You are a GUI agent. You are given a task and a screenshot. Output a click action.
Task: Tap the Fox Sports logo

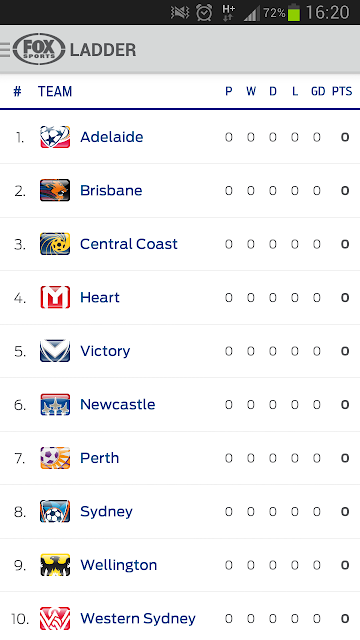(39, 49)
